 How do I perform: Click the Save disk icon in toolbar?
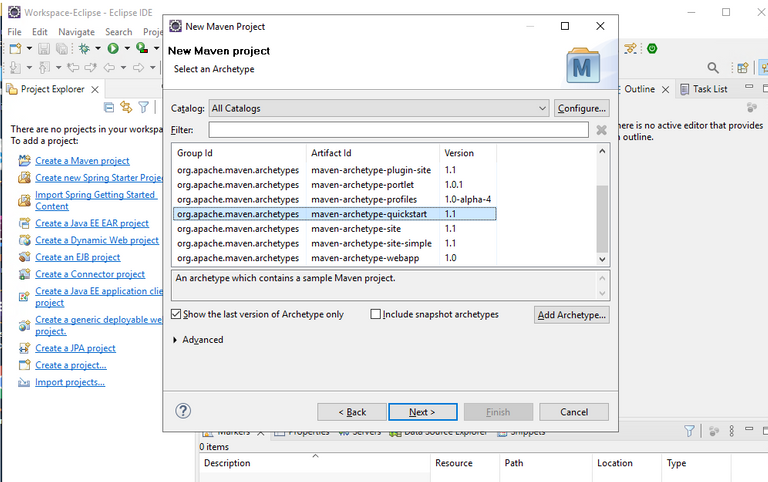[x=44, y=48]
